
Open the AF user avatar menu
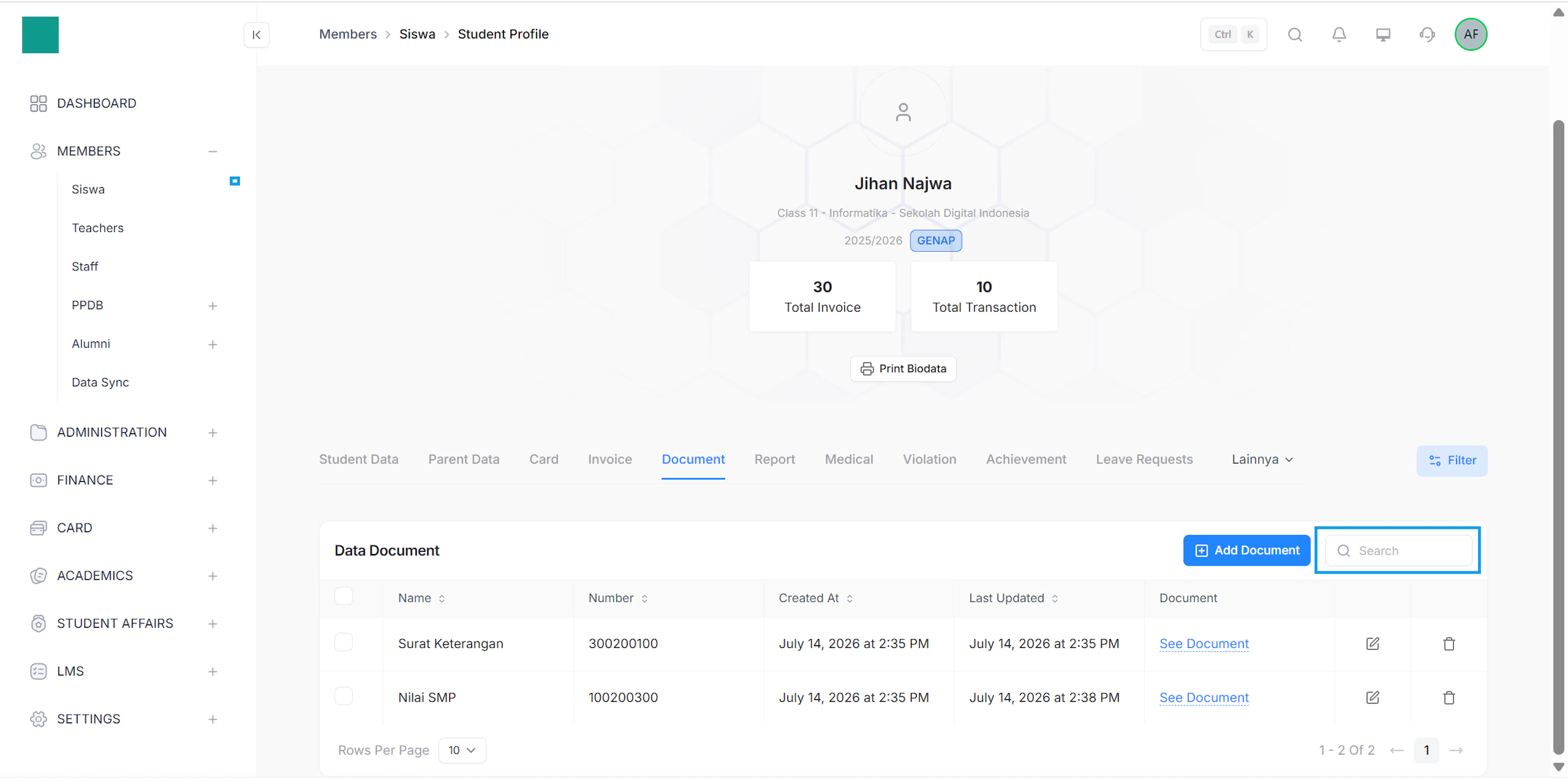1470,34
